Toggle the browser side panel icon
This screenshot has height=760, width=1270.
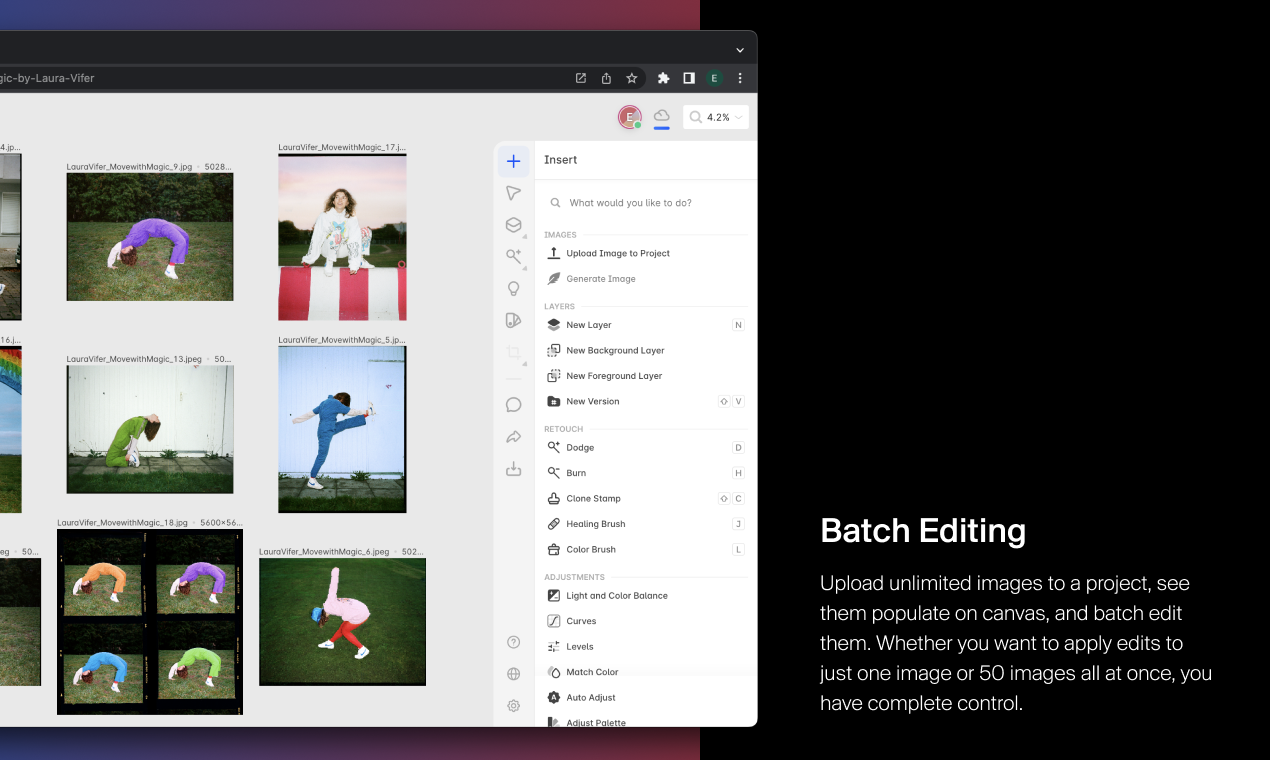[x=689, y=78]
